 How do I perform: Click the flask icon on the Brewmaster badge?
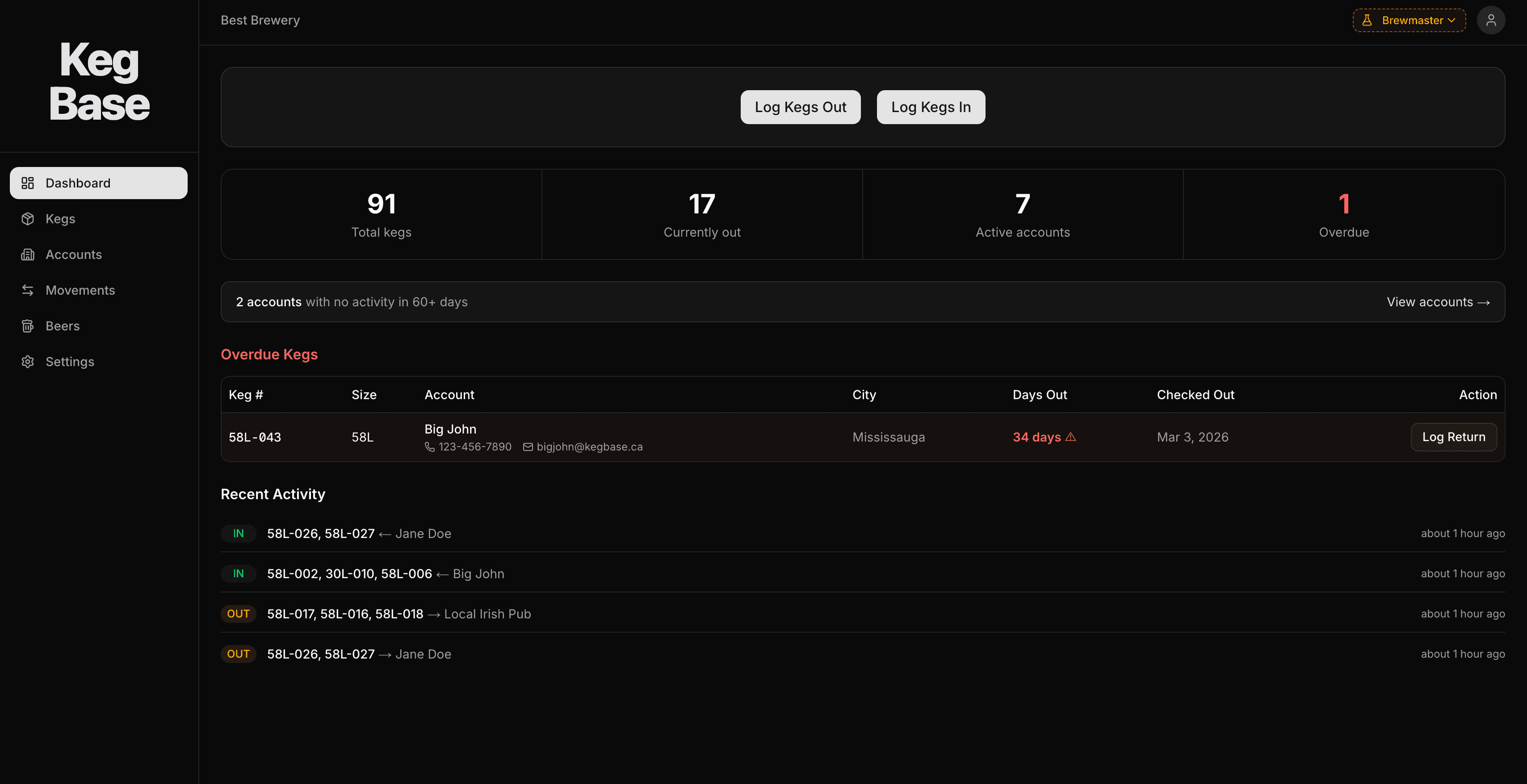(1367, 20)
